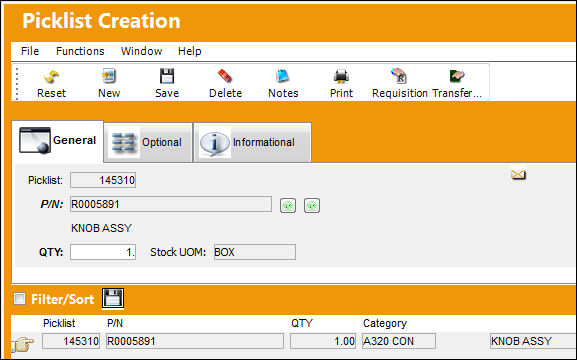Create a new picklist with New
577x360 pixels.
pyautogui.click(x=109, y=76)
